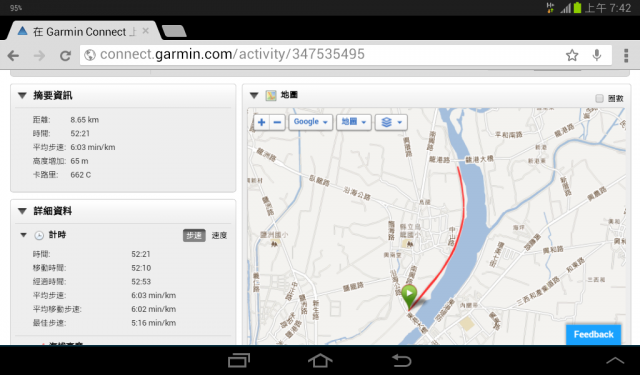Collapse the 計時 section
640x375 pixels.
click(23, 235)
